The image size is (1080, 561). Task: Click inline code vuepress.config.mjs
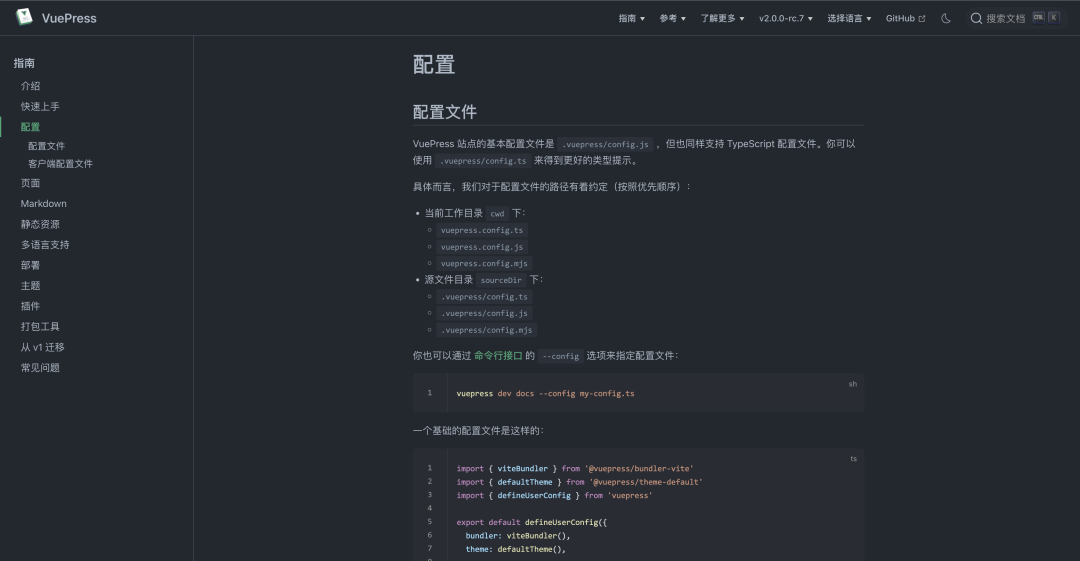[484, 263]
